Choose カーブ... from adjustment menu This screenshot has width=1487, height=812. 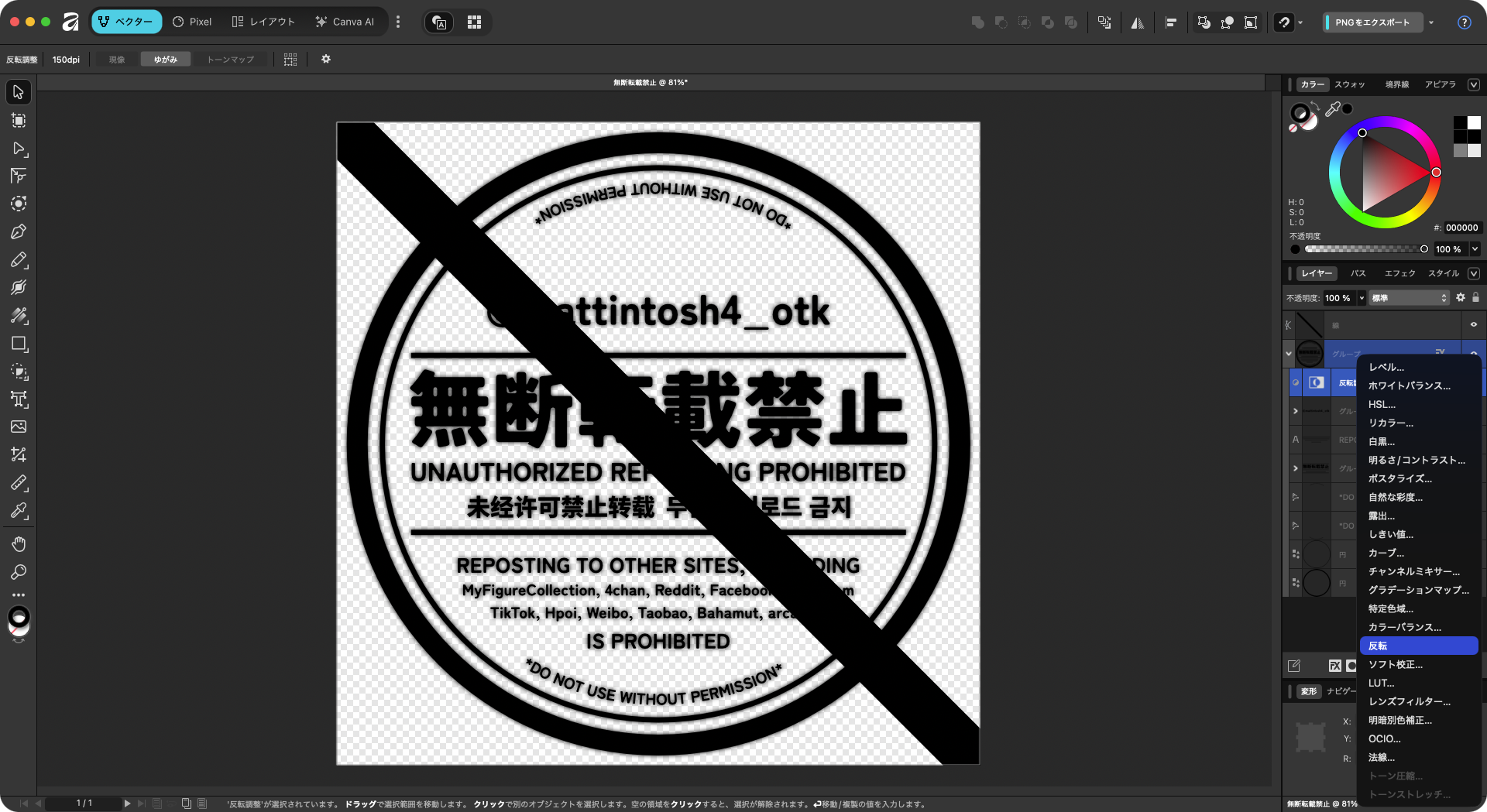pyautogui.click(x=1419, y=553)
